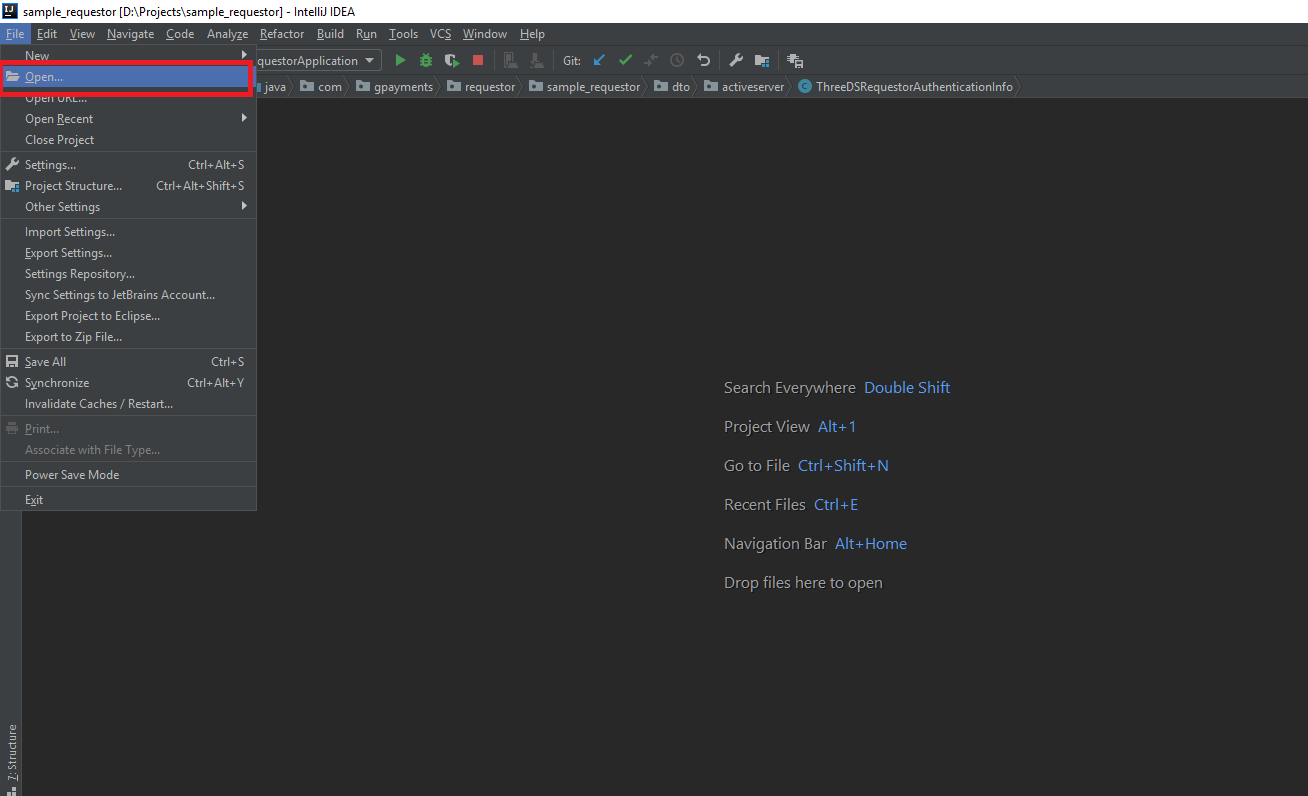Stop the process with the red square
1308x796 pixels.
tap(478, 61)
